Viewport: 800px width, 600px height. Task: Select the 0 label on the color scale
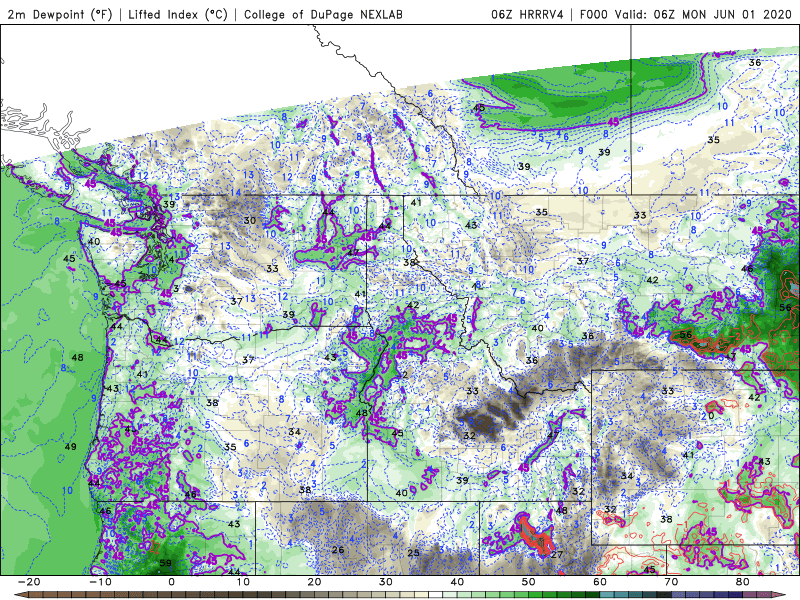pos(171,582)
